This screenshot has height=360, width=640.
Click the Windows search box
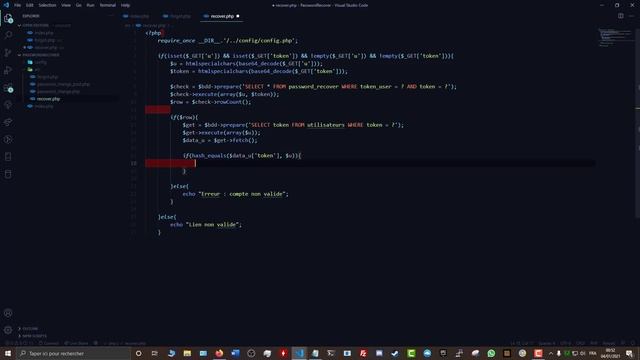point(73,353)
